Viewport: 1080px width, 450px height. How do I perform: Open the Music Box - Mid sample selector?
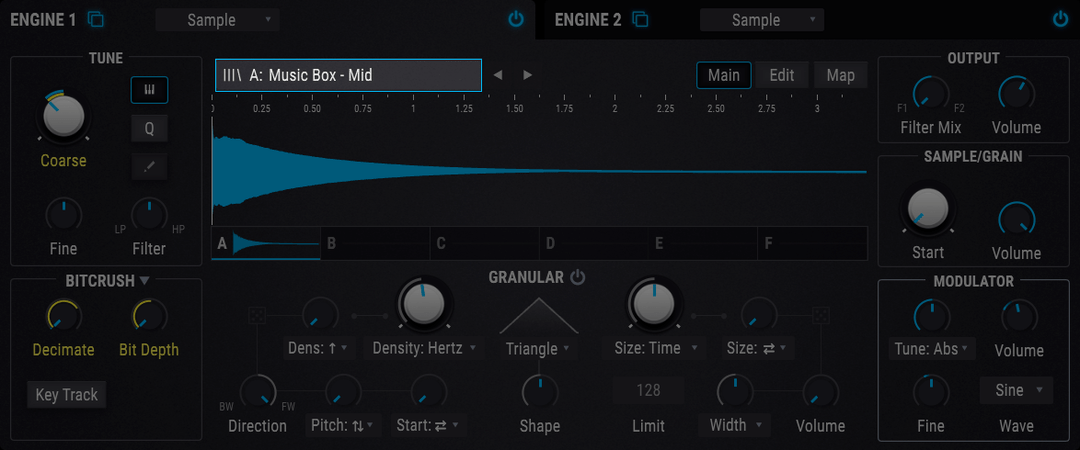[x=349, y=75]
